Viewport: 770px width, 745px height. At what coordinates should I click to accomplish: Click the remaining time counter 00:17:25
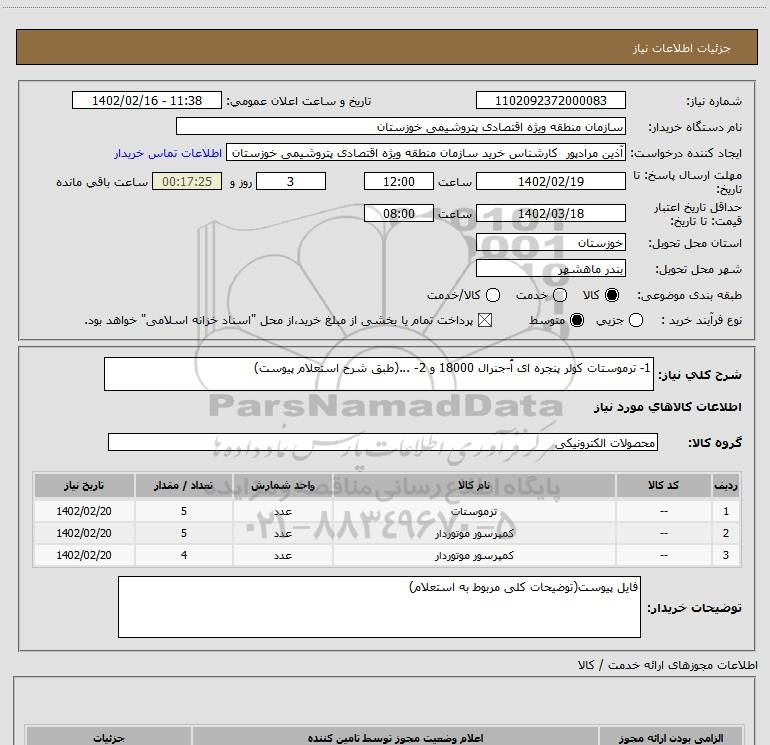[187, 181]
